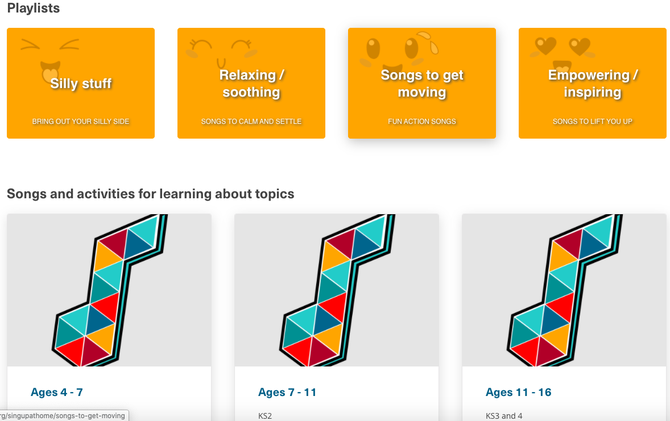670x421 pixels.
Task: Click the smiling closed-eyes face on Relaxing card
Action: point(221,53)
